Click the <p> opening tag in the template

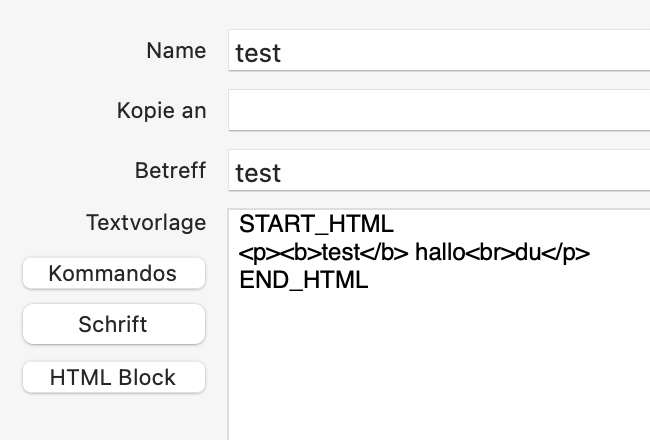[253, 253]
